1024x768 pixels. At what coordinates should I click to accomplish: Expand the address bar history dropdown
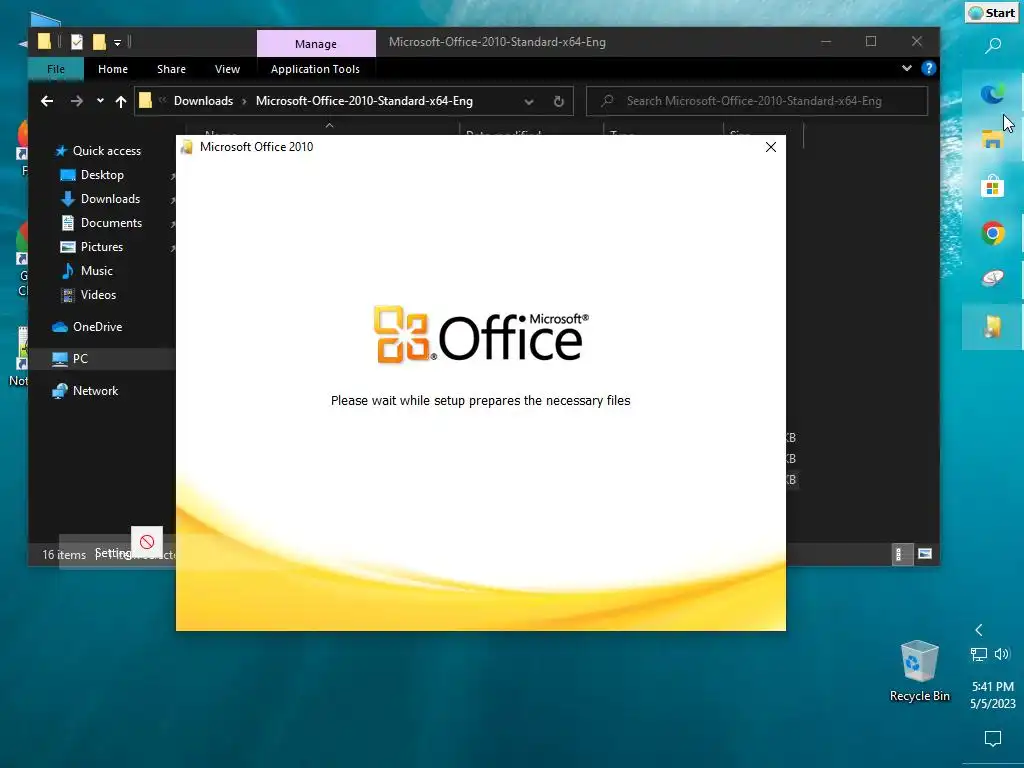[x=529, y=102]
